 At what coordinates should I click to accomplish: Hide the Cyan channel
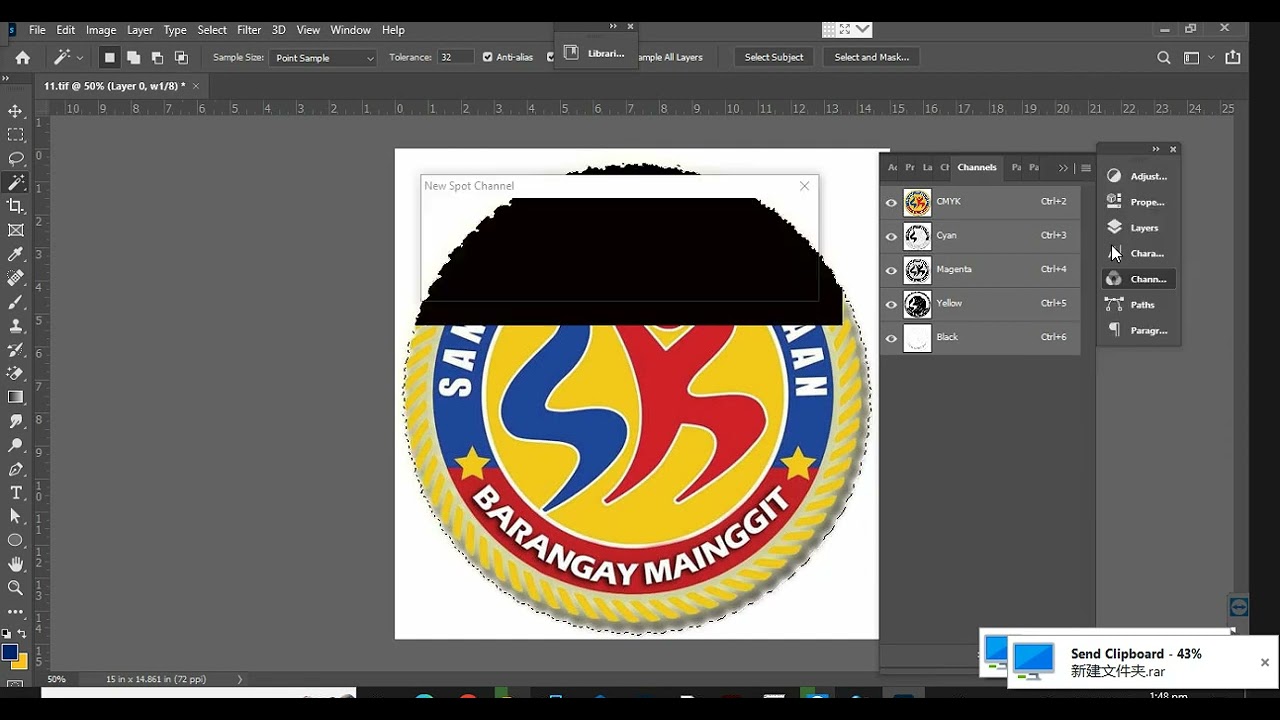point(891,236)
